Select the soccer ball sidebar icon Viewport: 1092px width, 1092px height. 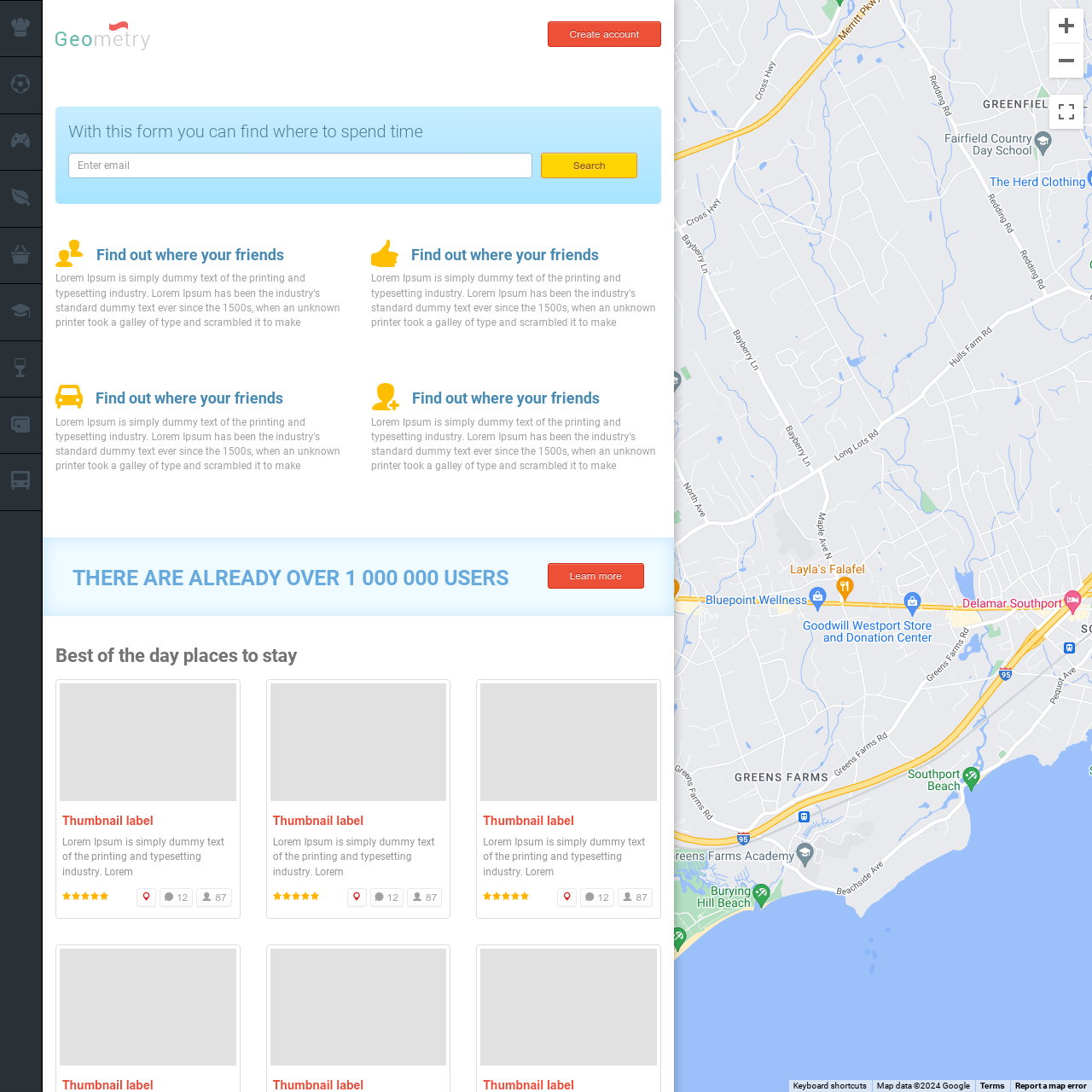tap(20, 84)
